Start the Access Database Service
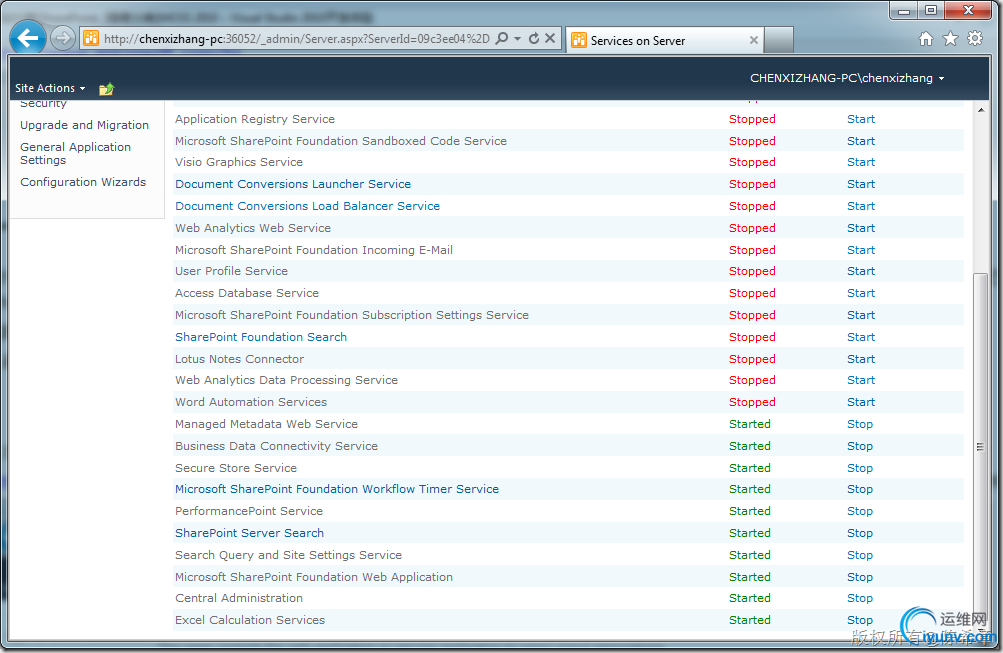Screen dimensions: 1003x653 coord(861,293)
